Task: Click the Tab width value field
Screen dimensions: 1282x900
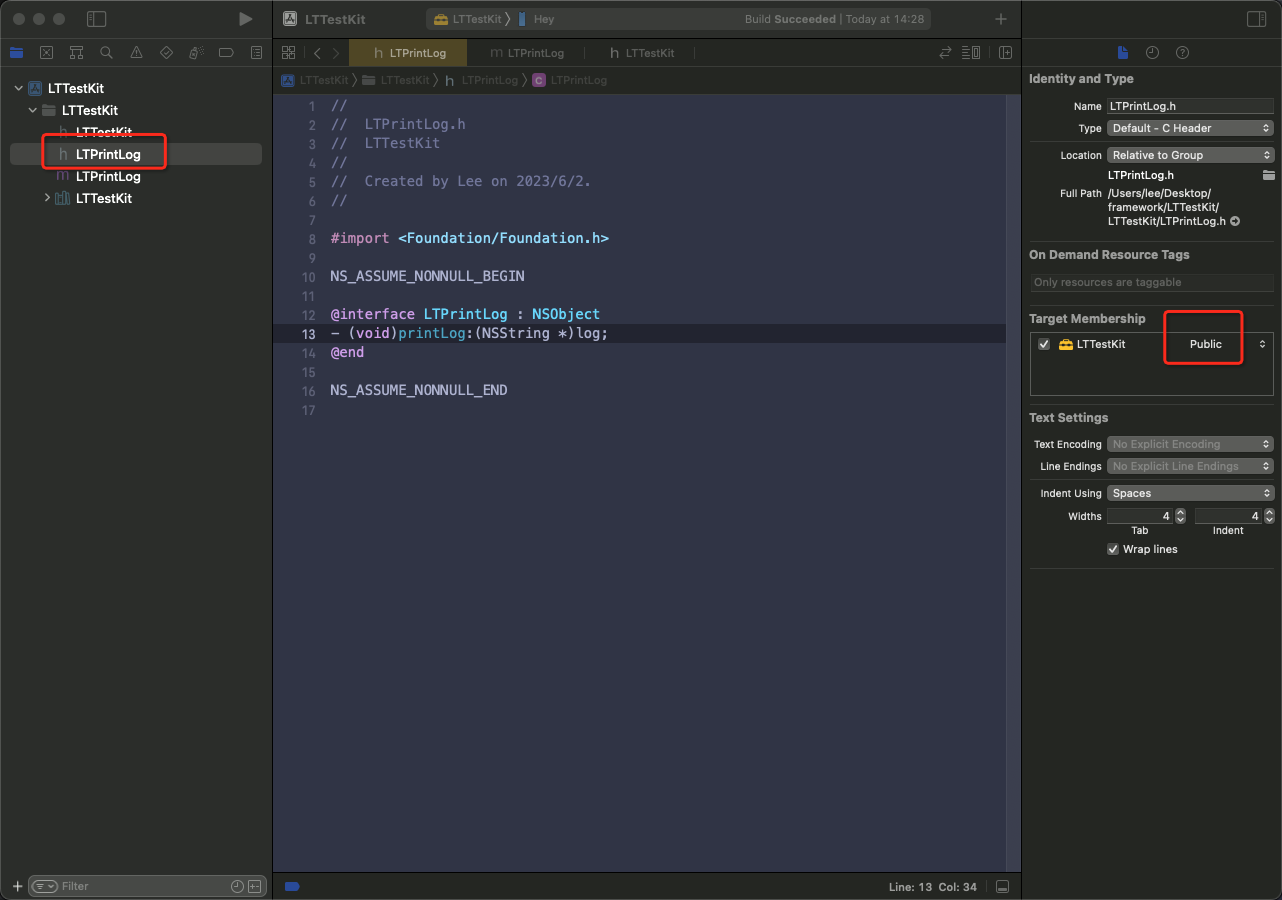Action: (x=1140, y=516)
